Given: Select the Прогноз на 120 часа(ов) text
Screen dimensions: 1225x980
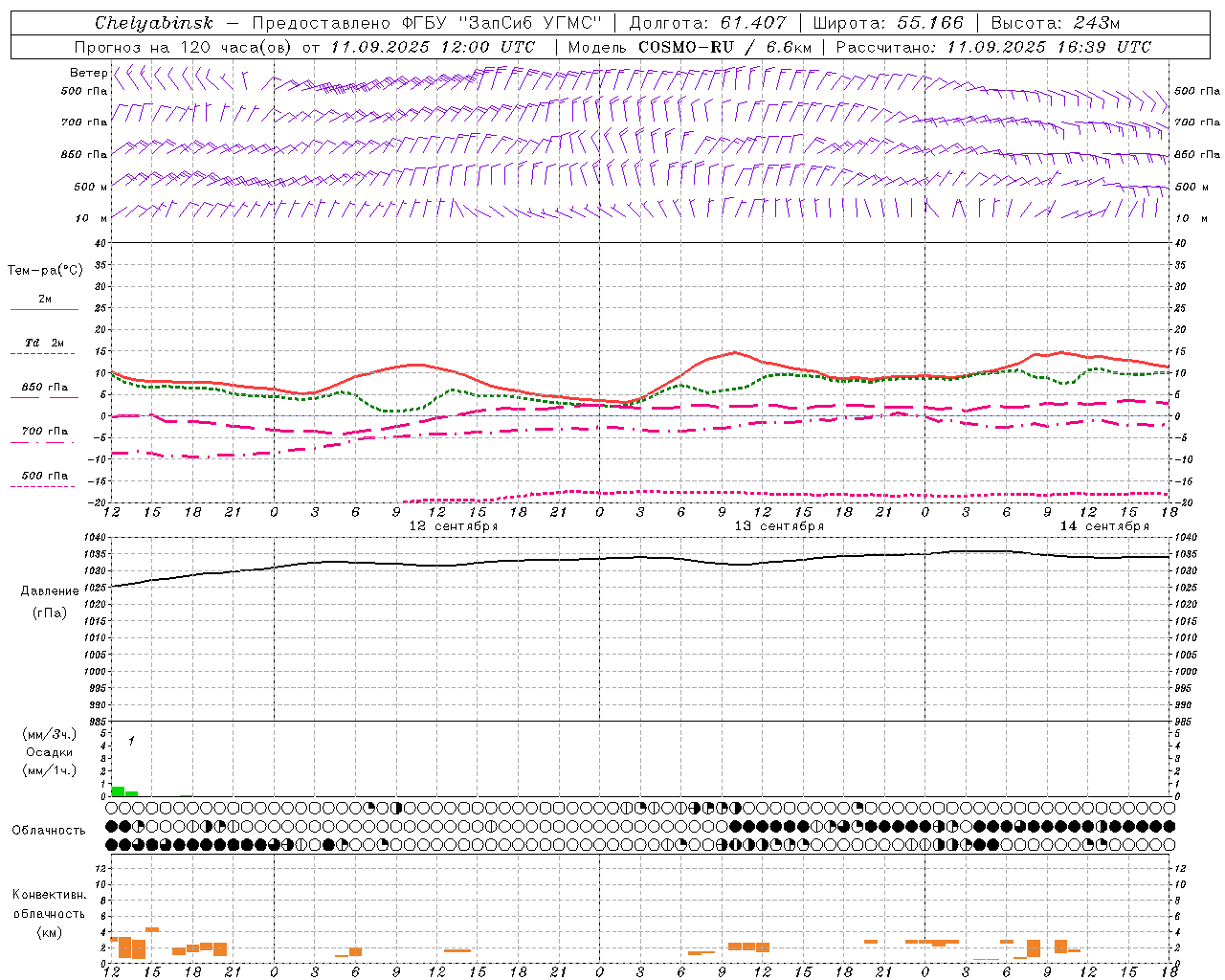Looking at the screenshot, I should pos(182,47).
